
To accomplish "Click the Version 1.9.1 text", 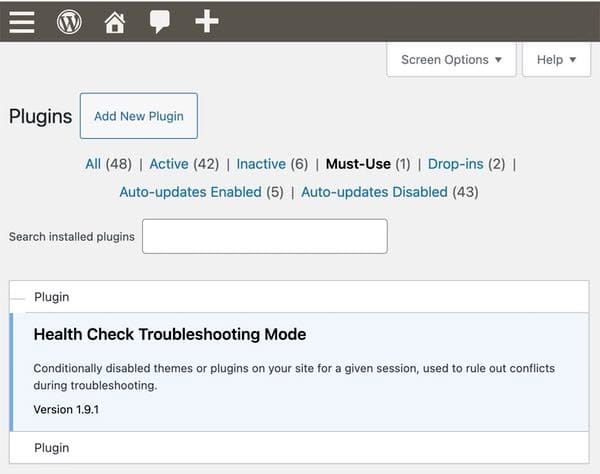I will pyautogui.click(x=67, y=409).
